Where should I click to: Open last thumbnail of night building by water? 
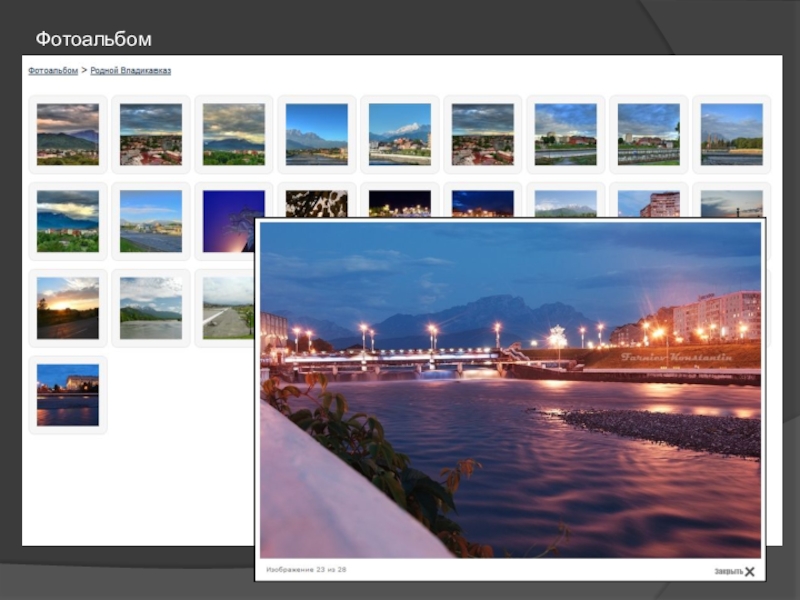click(68, 394)
